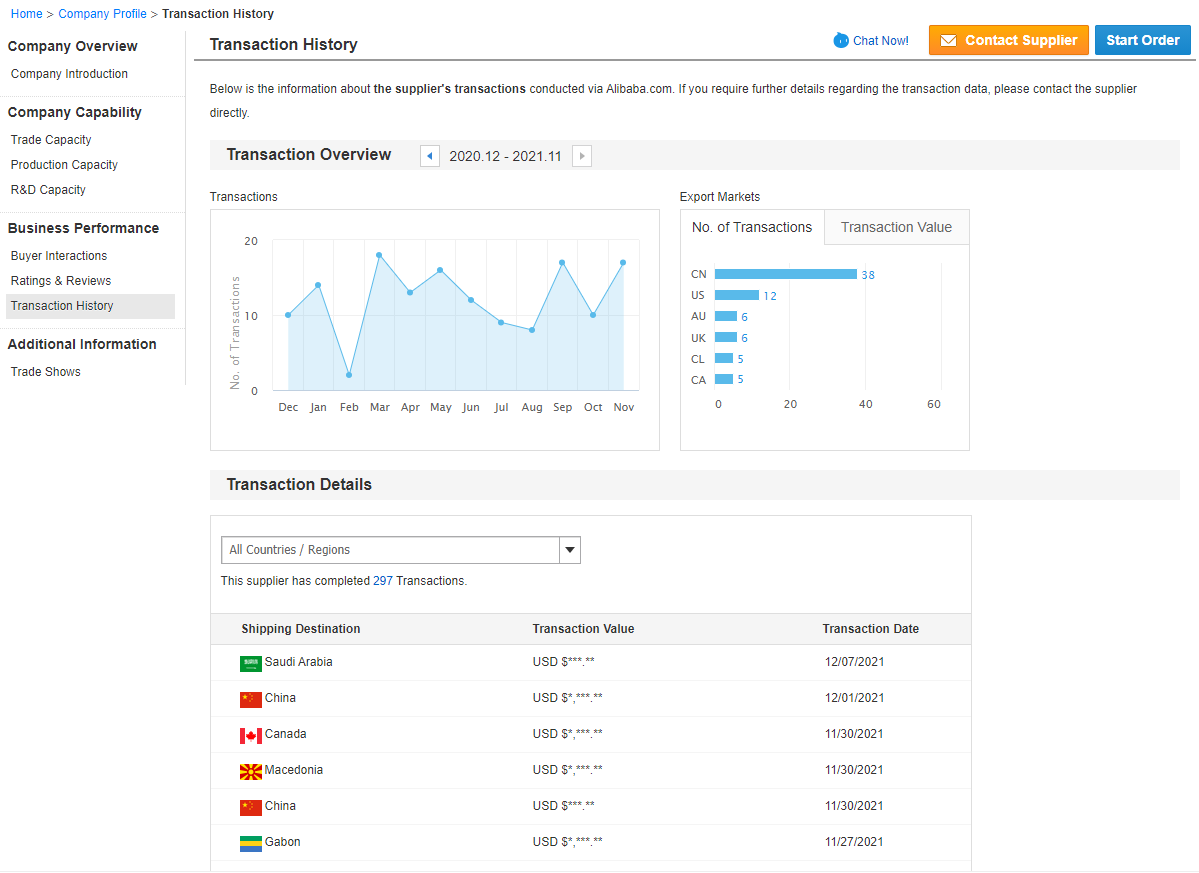Click the March data point on the chart

(x=379, y=255)
